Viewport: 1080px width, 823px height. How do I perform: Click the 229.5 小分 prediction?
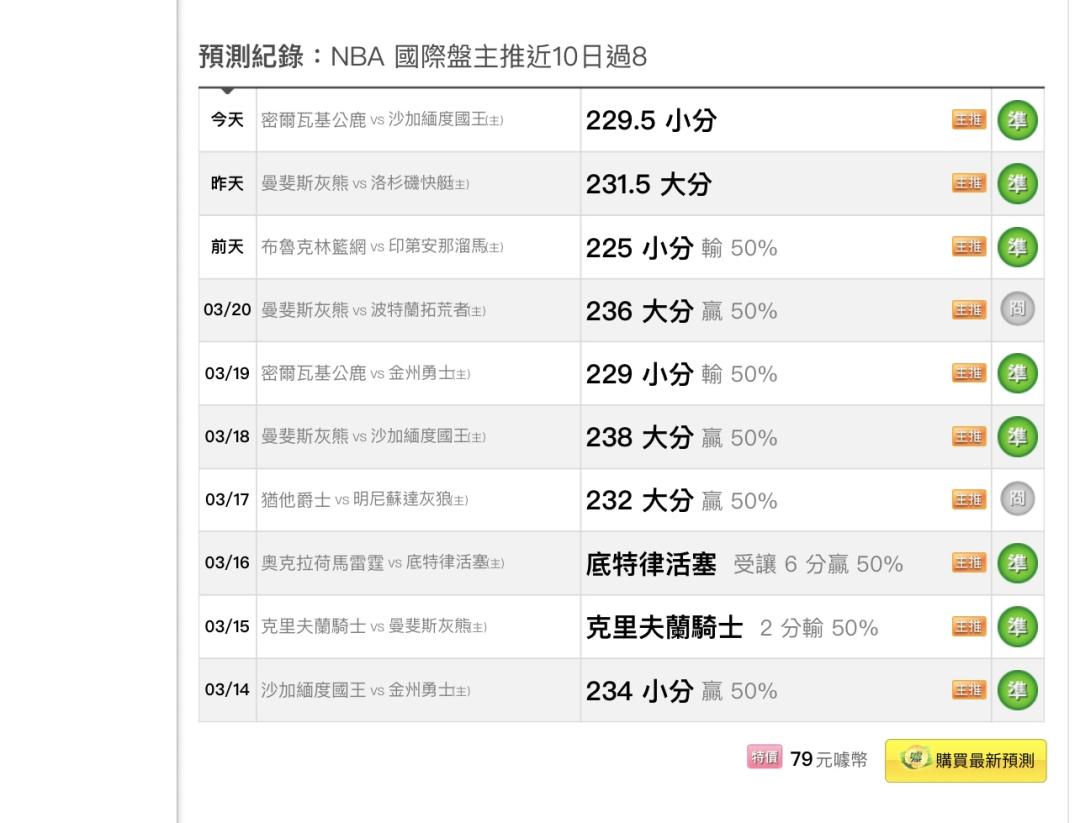coord(651,121)
